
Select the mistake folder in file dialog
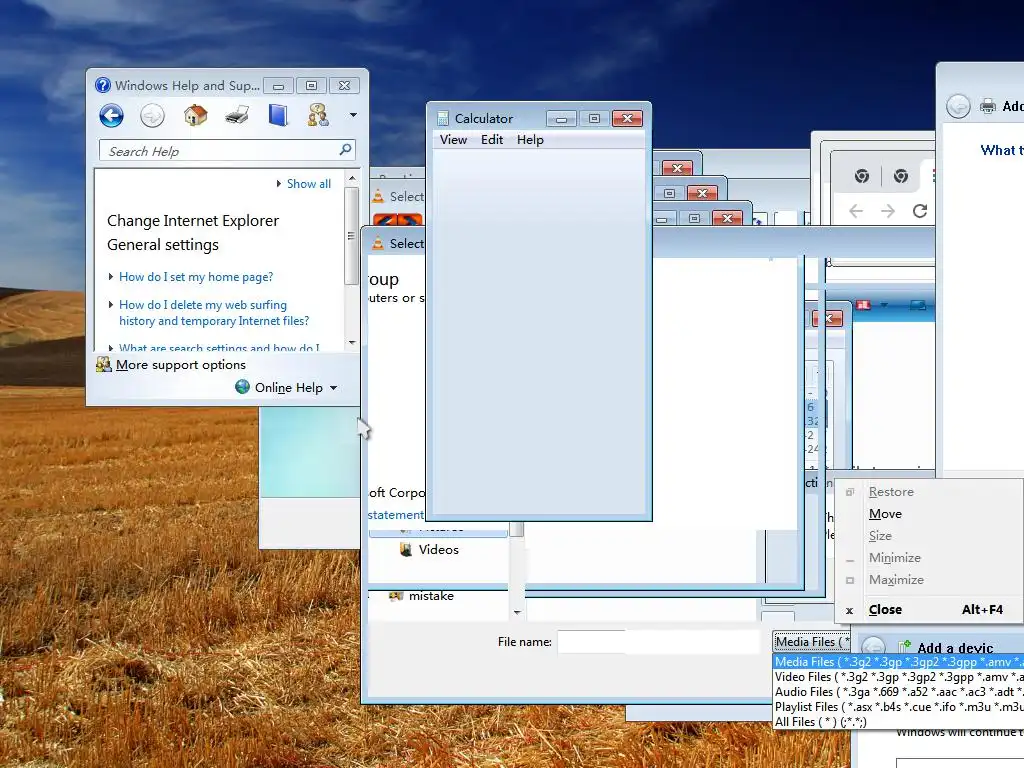tap(431, 596)
